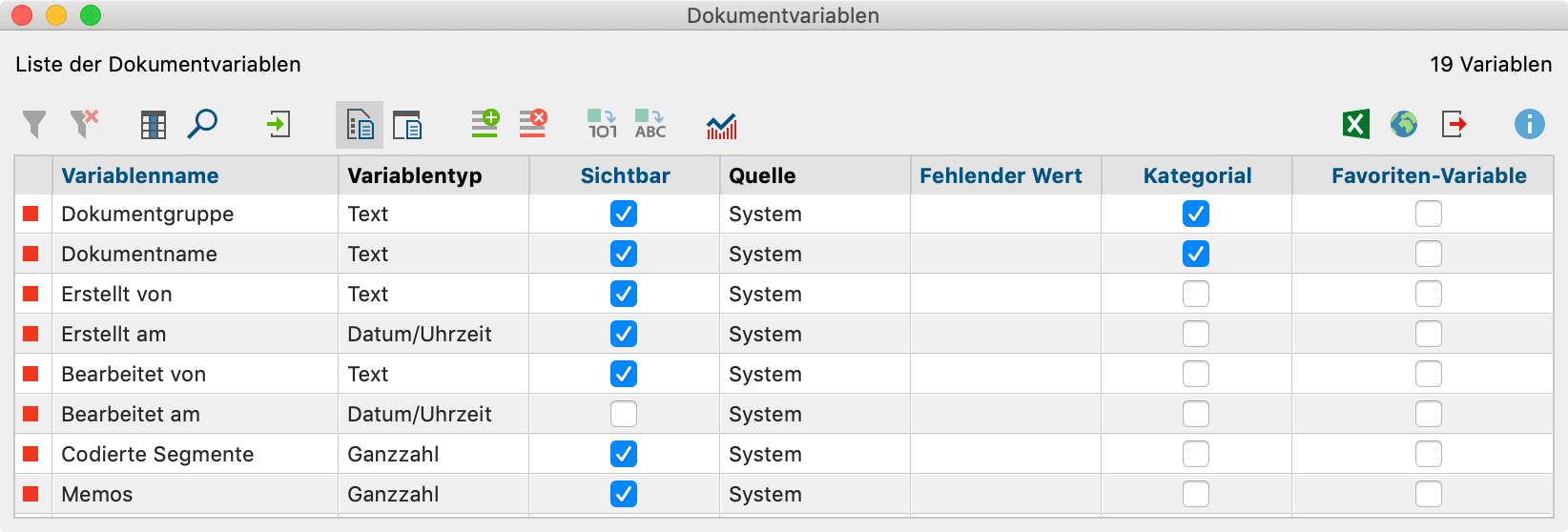Image resolution: width=1568 pixels, height=532 pixels.
Task: Click Fehlender Wert cell for Dokumentgruppe
Action: point(1005,214)
